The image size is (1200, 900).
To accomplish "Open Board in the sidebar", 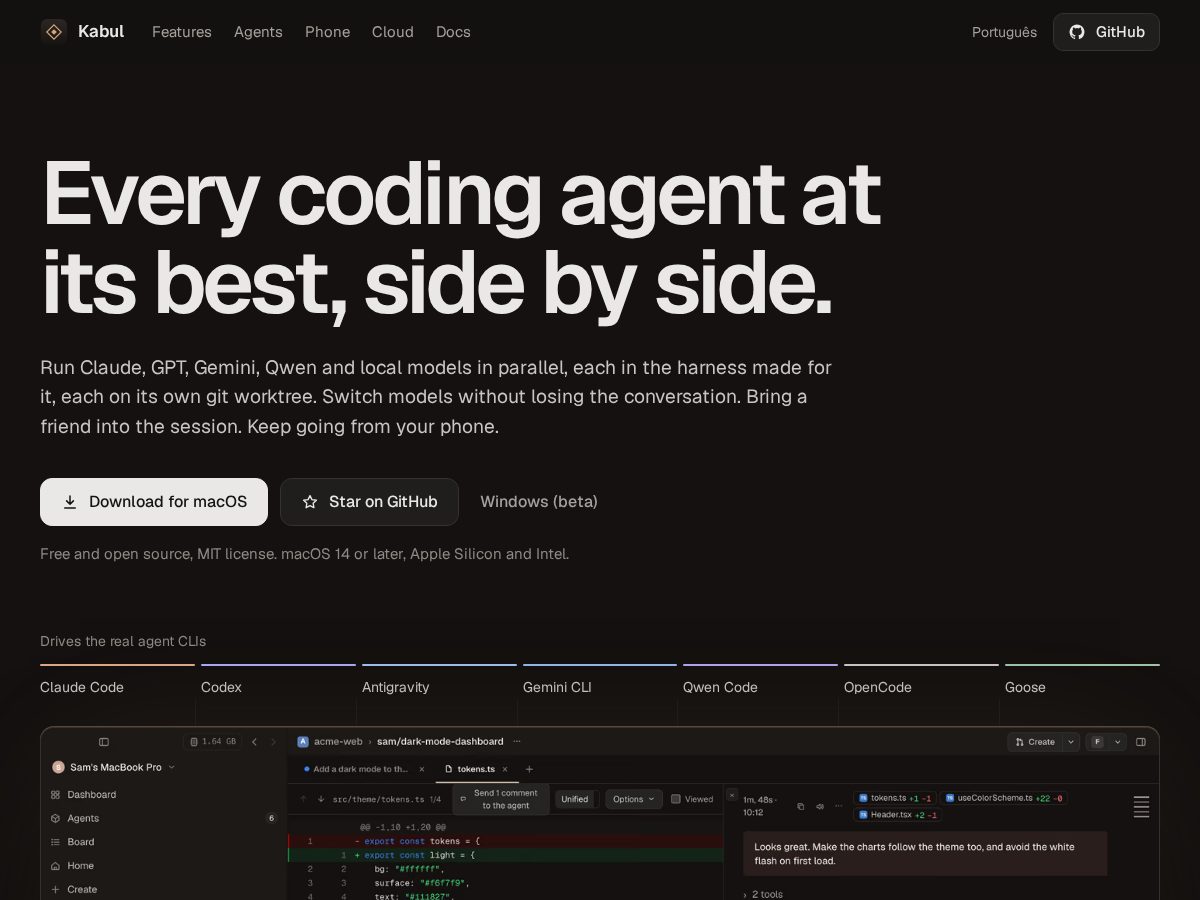I will (164, 842).
